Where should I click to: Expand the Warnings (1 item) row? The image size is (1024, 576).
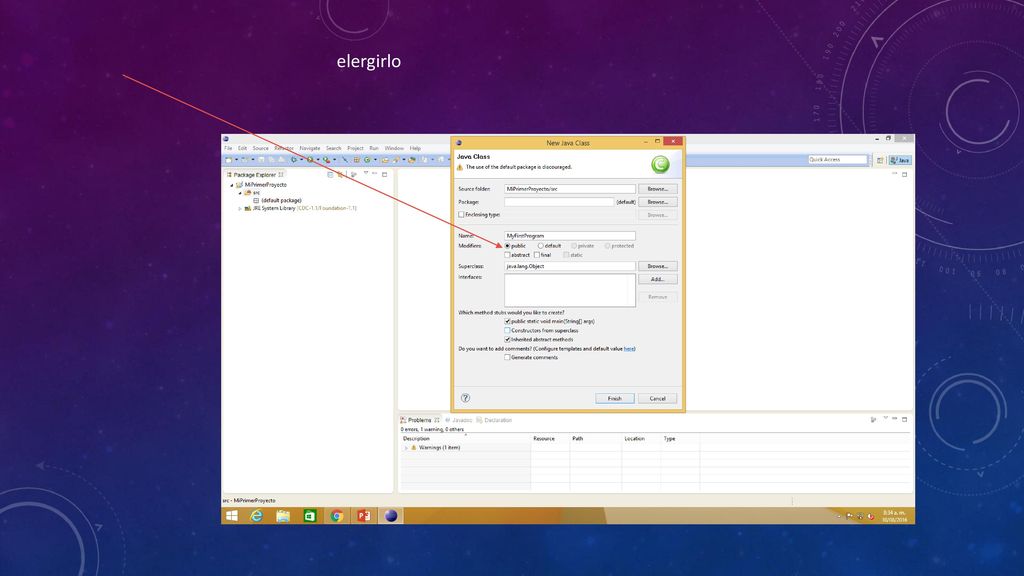(x=406, y=448)
